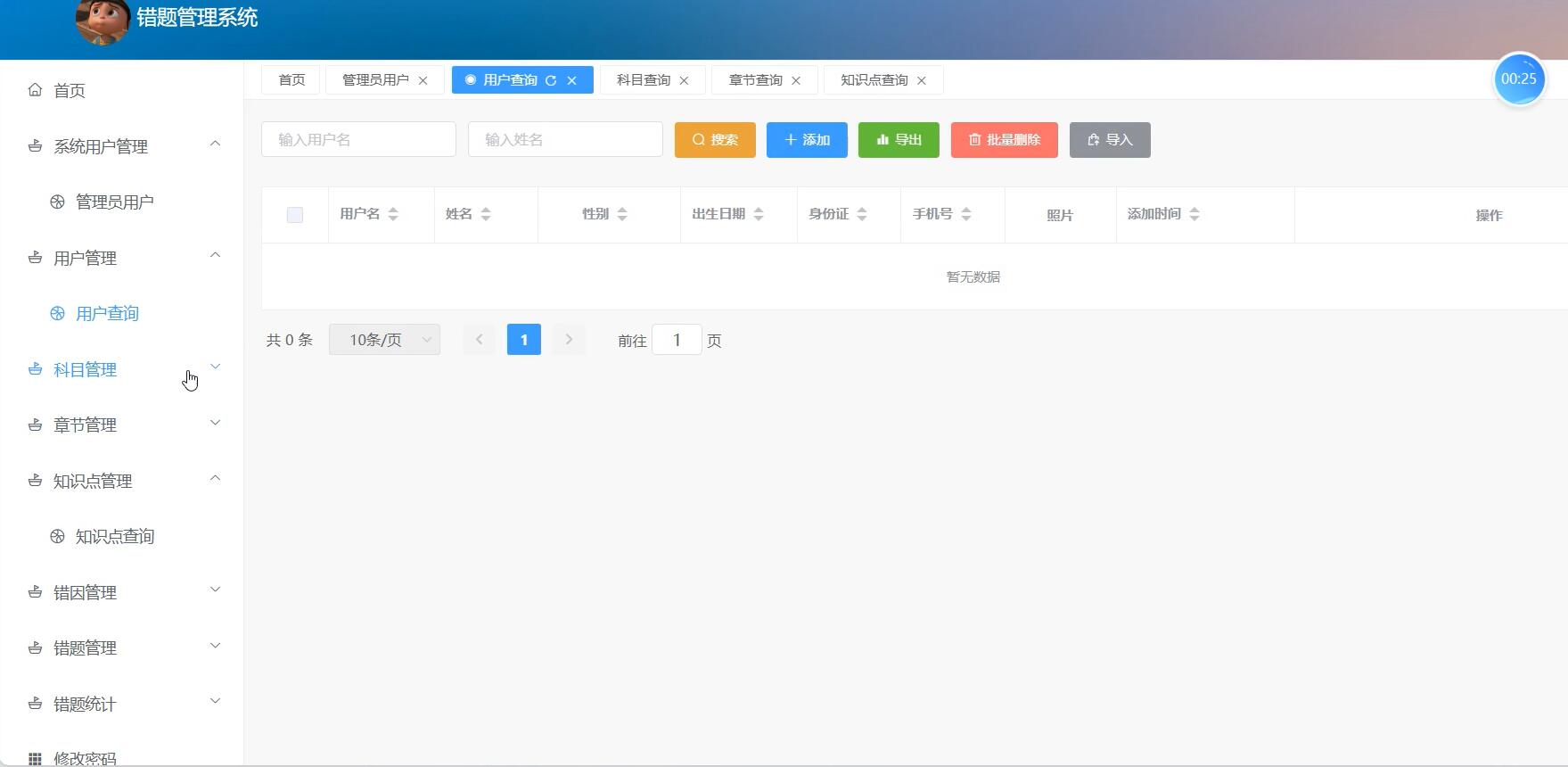Close the 章节查询 tab
Screen dimensions: 1568x767
(x=796, y=80)
